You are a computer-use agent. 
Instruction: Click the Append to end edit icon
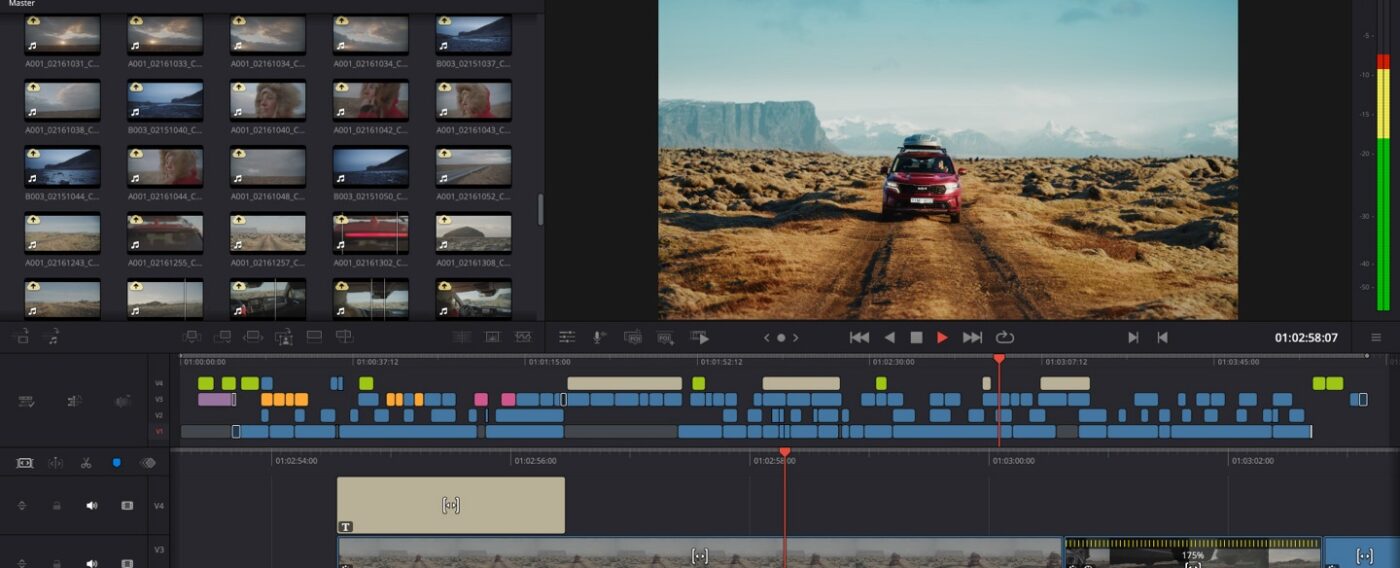coord(223,337)
